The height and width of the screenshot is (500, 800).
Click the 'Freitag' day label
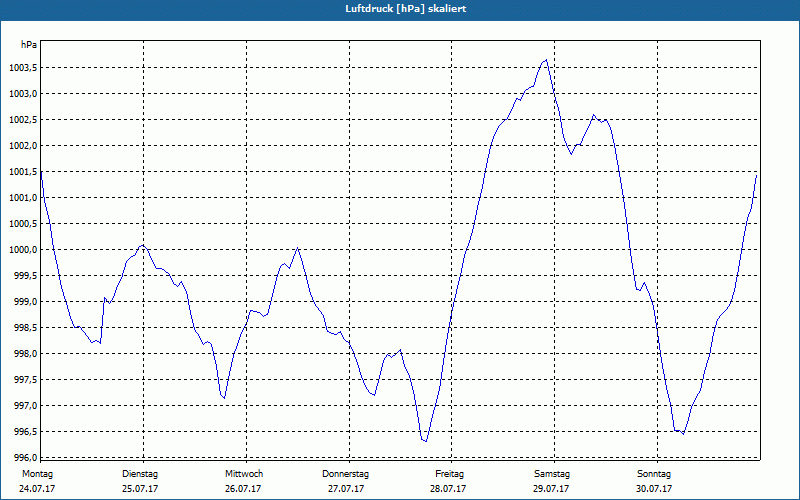tap(449, 474)
